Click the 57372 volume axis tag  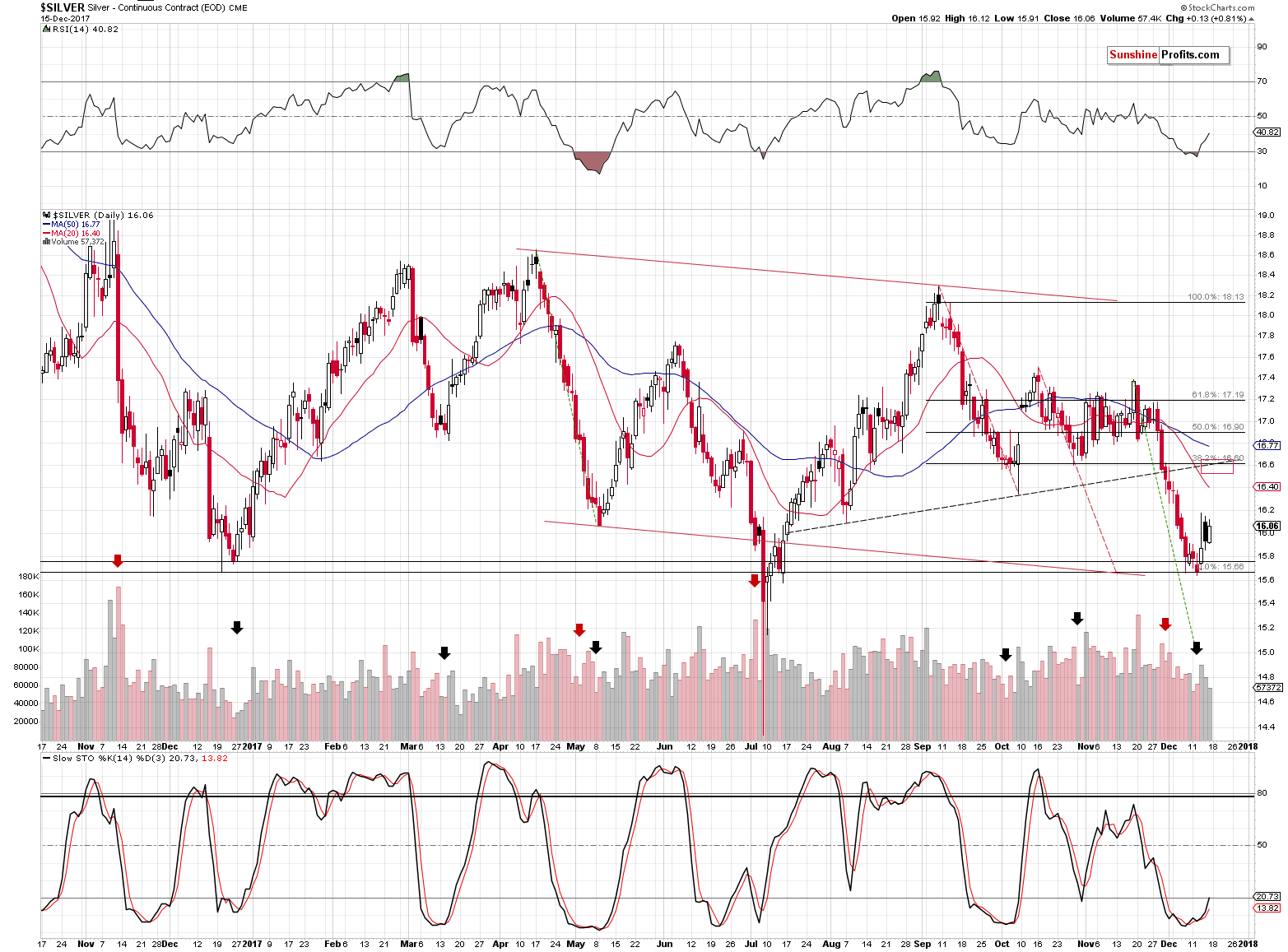[x=1268, y=687]
